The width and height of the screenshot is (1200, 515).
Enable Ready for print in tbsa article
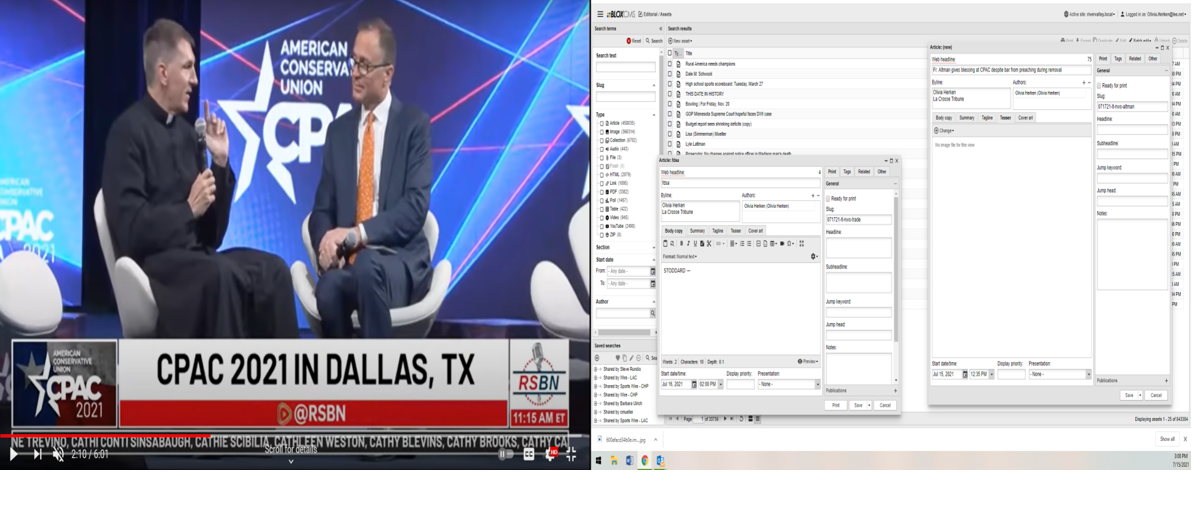pyautogui.click(x=828, y=198)
